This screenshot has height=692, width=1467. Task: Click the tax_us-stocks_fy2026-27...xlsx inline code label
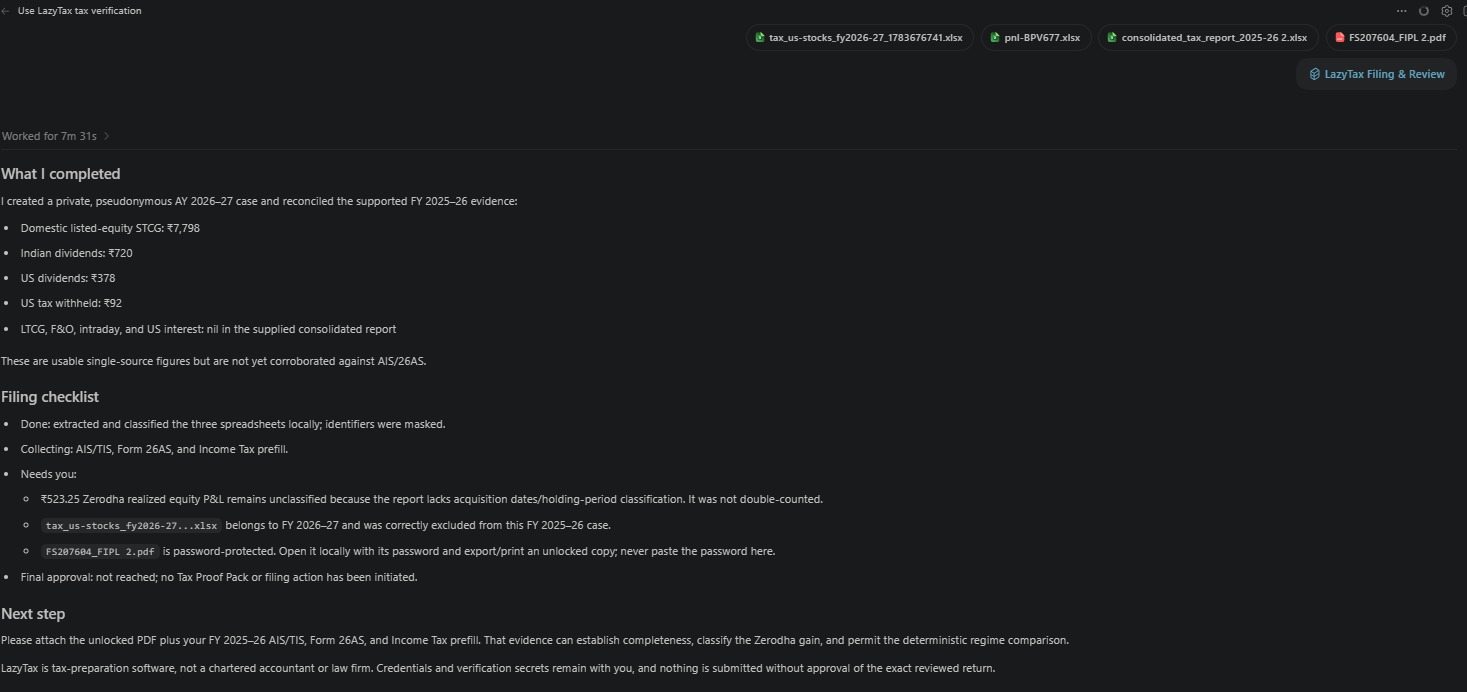pyautogui.click(x=131, y=526)
